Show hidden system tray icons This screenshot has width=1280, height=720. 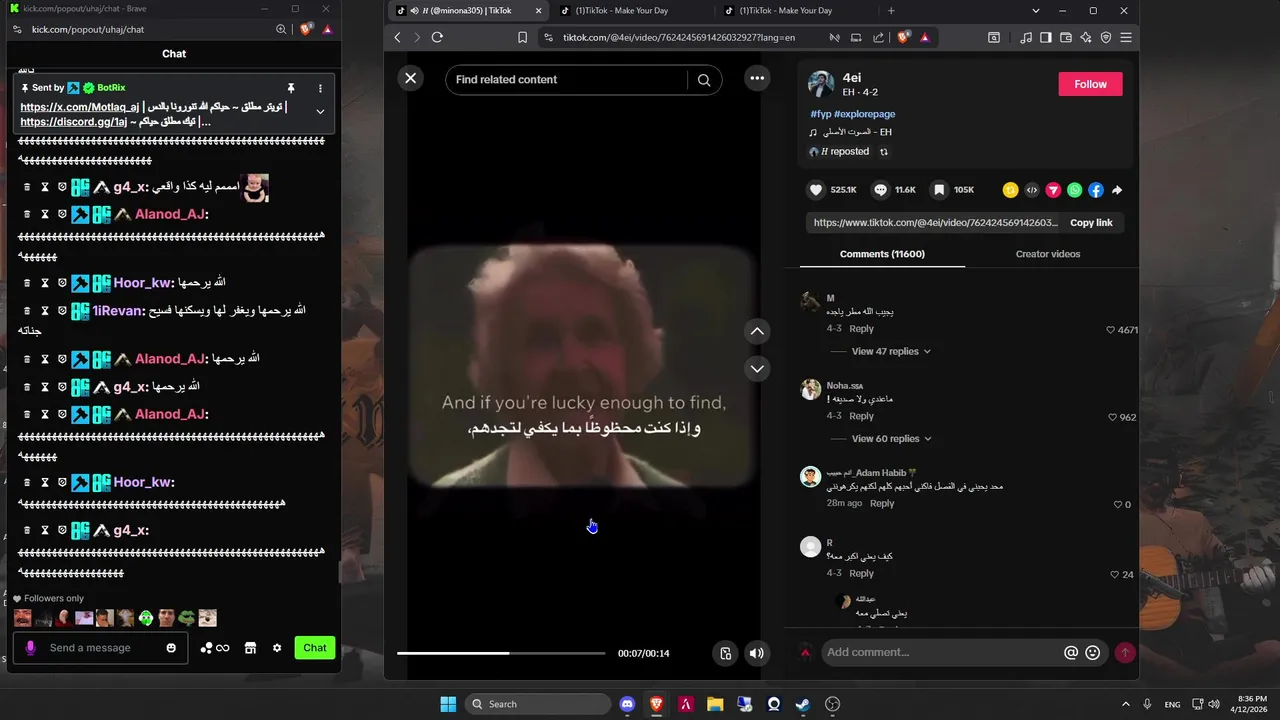(1125, 704)
